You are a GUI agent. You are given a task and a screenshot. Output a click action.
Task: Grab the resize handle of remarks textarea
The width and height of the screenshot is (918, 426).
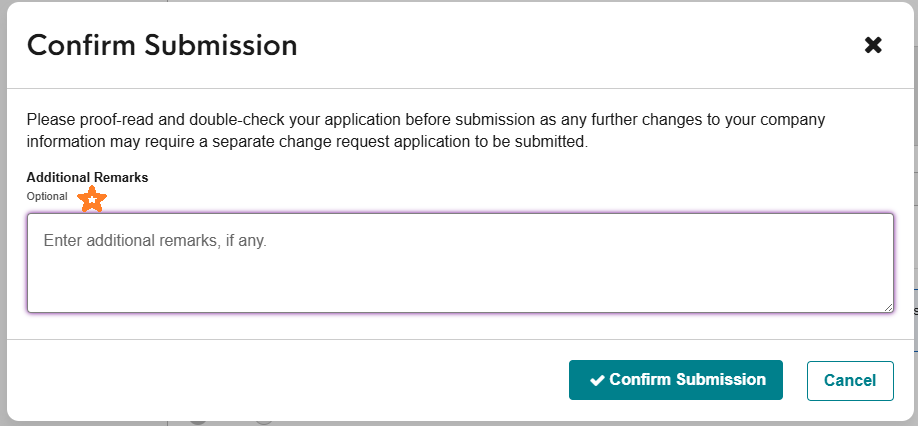(x=888, y=307)
